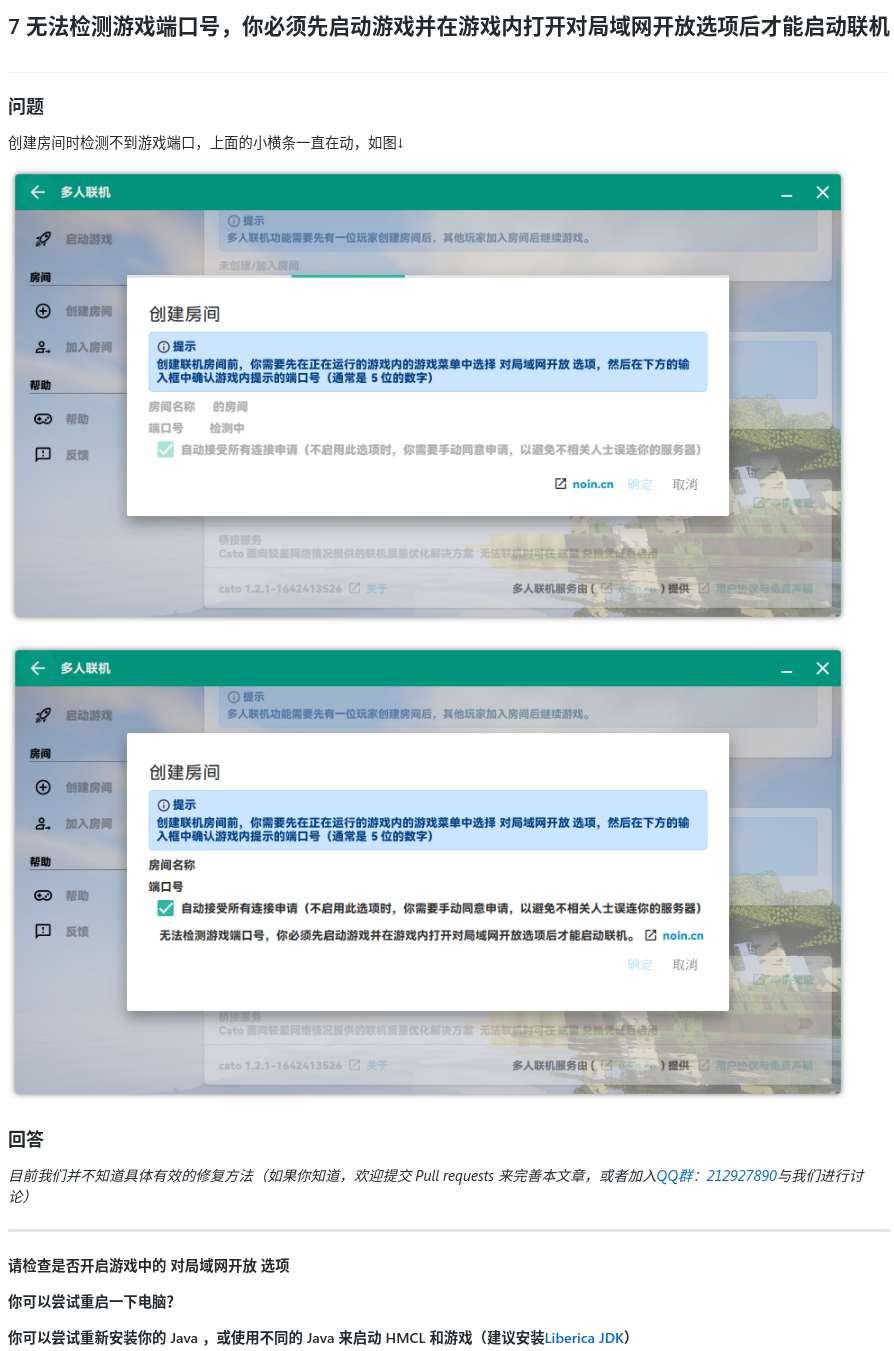
Task: Click the 帮助 gamepad icon in the 检测中 screenshot
Action: tap(43, 419)
